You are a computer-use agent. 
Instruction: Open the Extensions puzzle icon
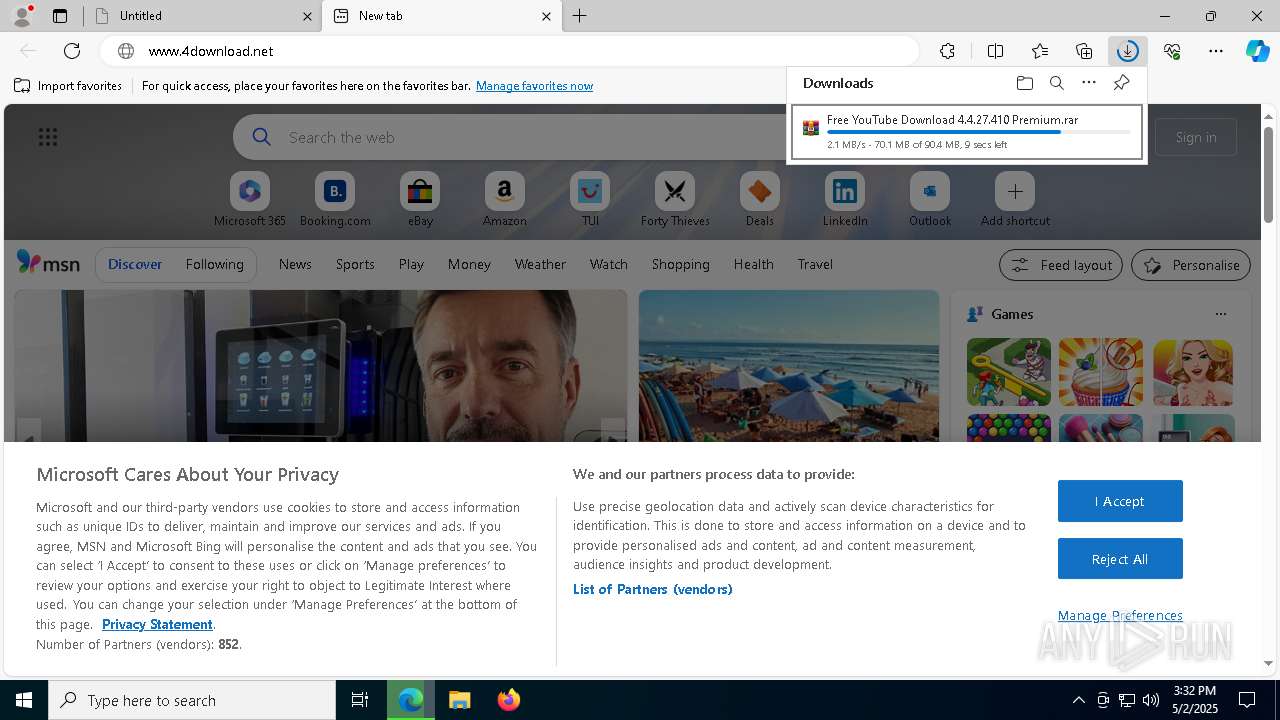point(947,51)
